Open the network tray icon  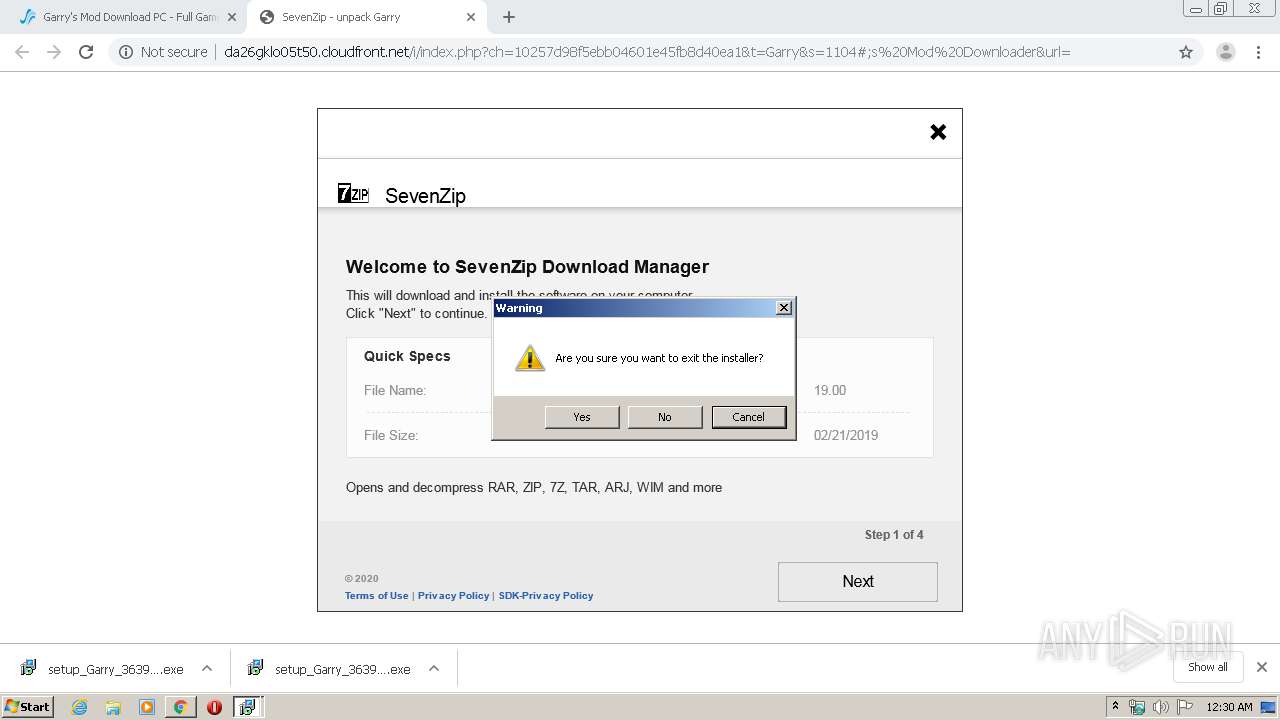click(1137, 707)
